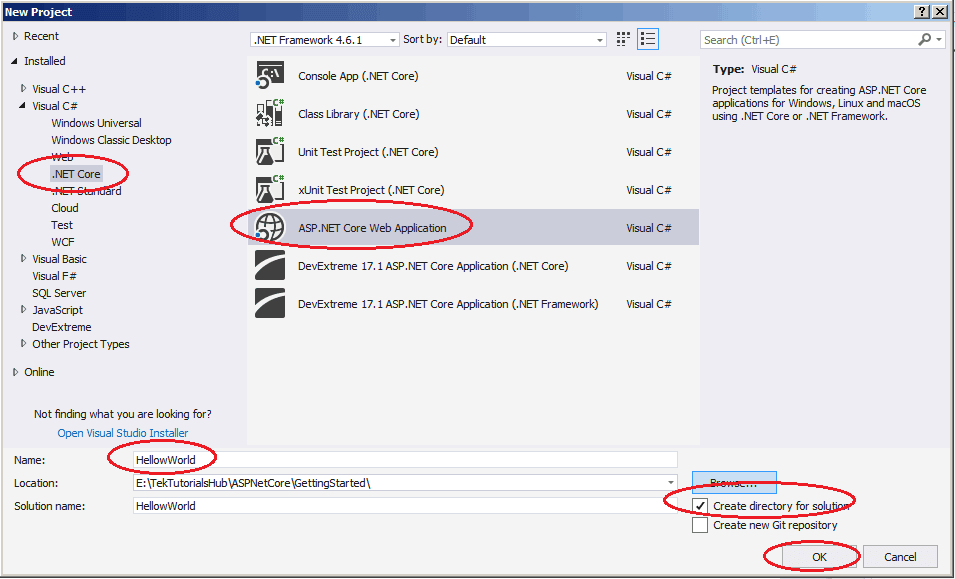The width and height of the screenshot is (955, 579).
Task: Expand the Visual Basic node
Action: click(x=24, y=259)
